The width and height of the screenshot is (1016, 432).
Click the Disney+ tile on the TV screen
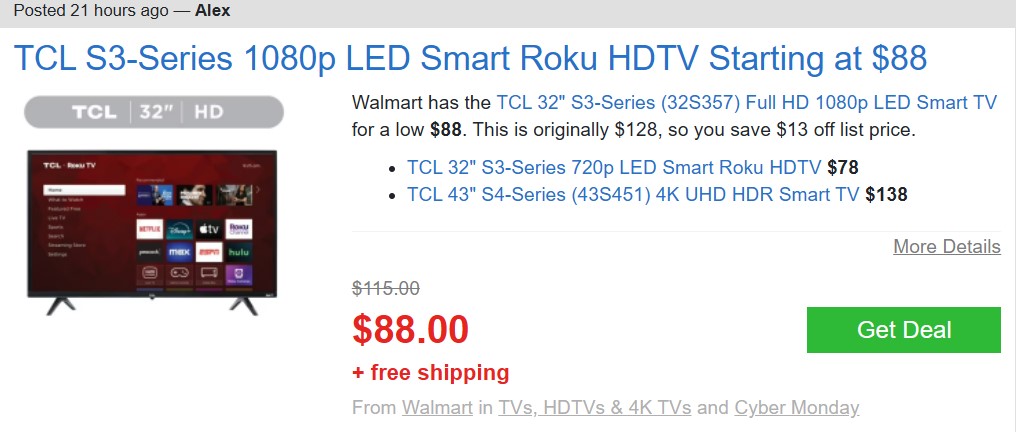point(179,229)
